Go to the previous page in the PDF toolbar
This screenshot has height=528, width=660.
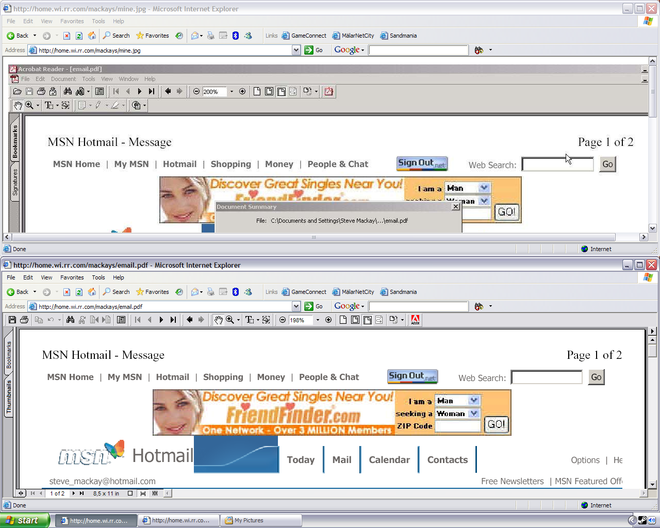tap(149, 320)
